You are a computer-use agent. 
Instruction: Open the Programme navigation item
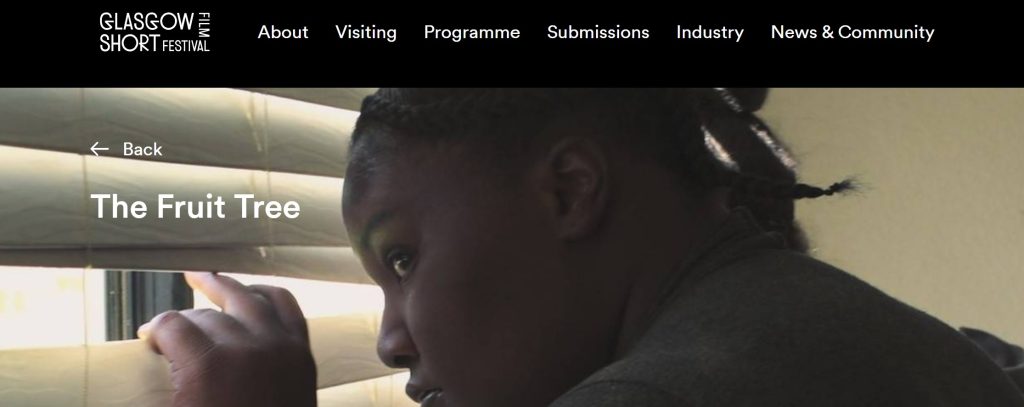point(472,33)
